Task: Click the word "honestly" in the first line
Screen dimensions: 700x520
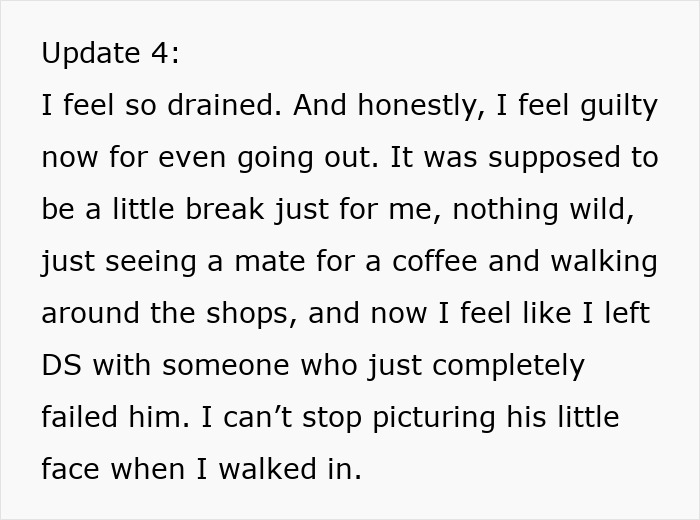Action: point(410,106)
